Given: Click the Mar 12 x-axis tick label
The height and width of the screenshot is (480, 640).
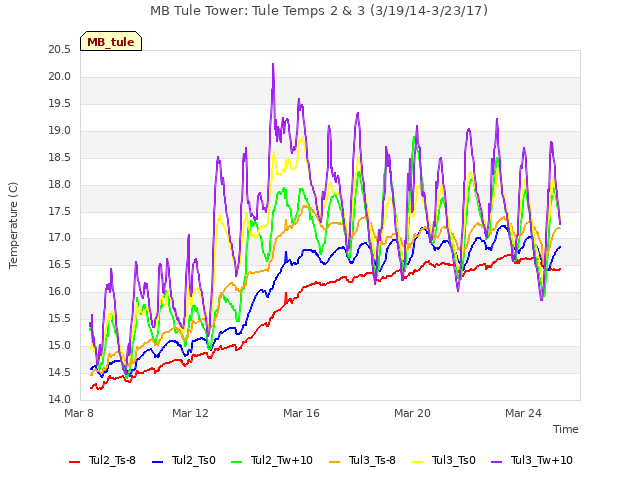Looking at the screenshot, I should tap(190, 413).
